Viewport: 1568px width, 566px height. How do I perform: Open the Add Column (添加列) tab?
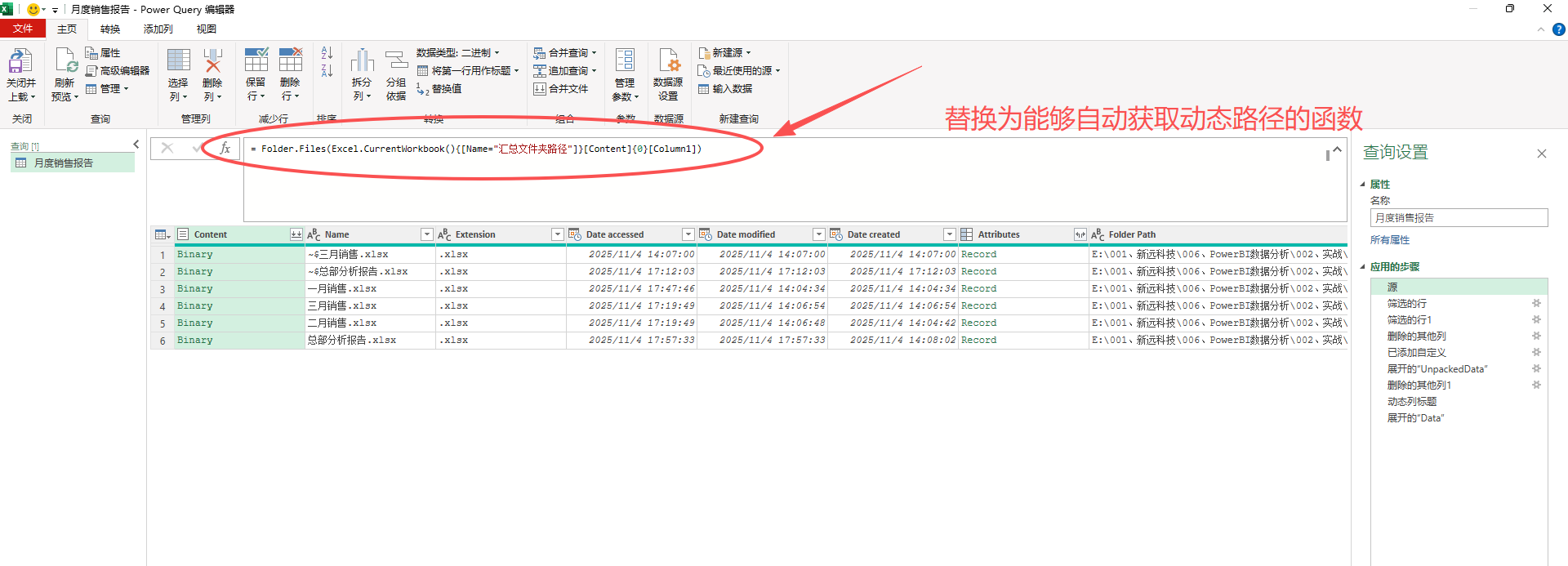[158, 29]
